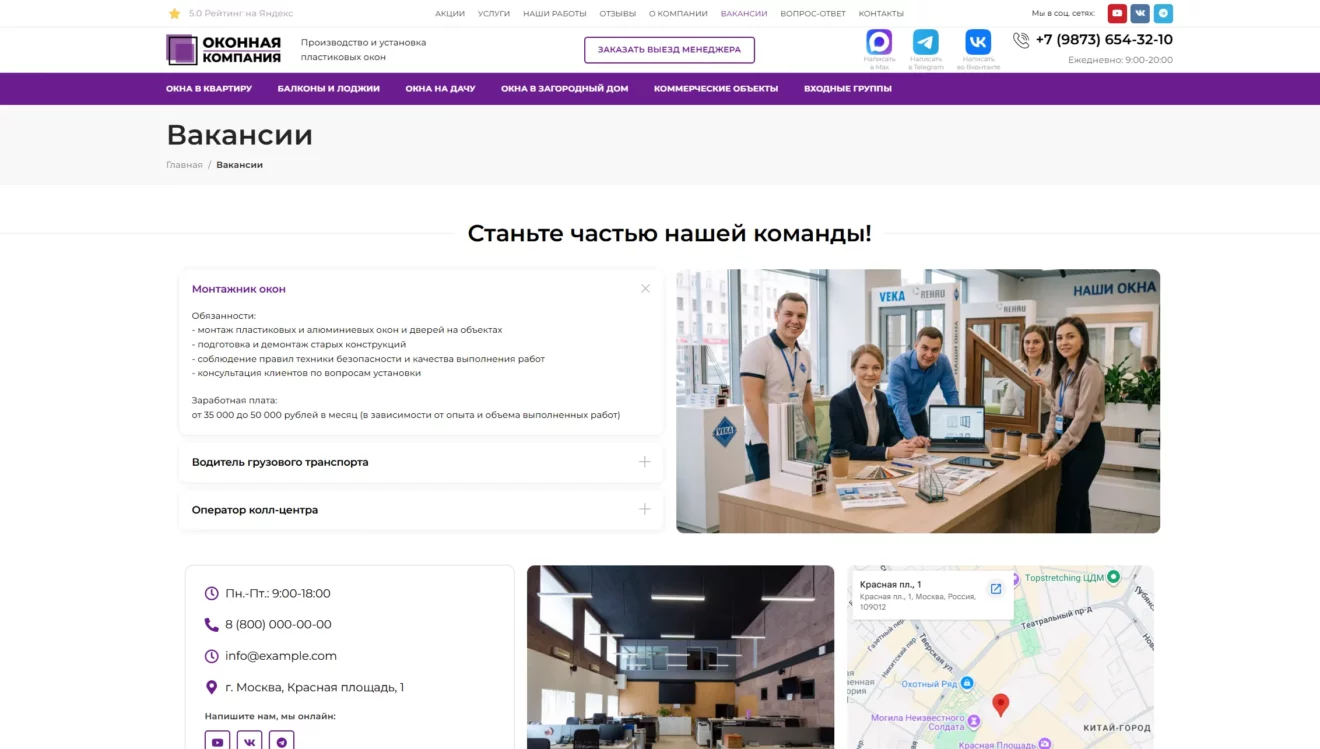
Task: Click the purple phone icon beside 8 (800) number
Action: click(x=211, y=625)
